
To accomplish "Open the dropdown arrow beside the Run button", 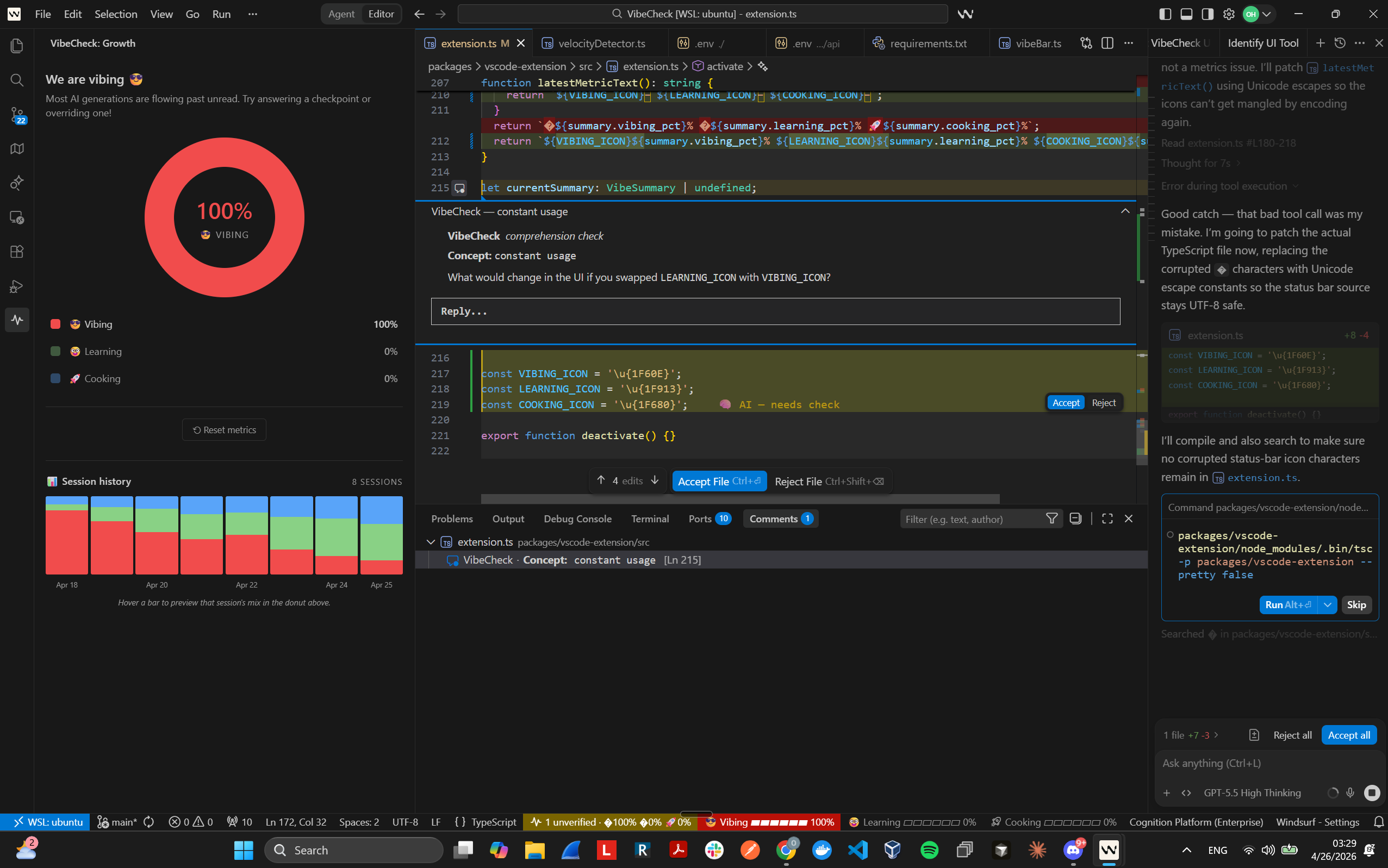I will point(1327,604).
